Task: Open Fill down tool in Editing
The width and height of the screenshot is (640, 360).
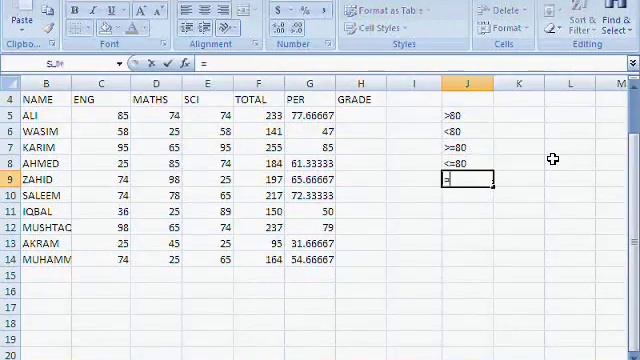Action: [x=549, y=11]
